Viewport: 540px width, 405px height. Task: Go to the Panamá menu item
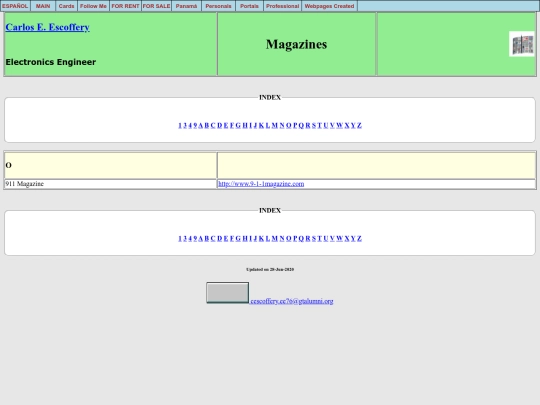(x=186, y=6)
